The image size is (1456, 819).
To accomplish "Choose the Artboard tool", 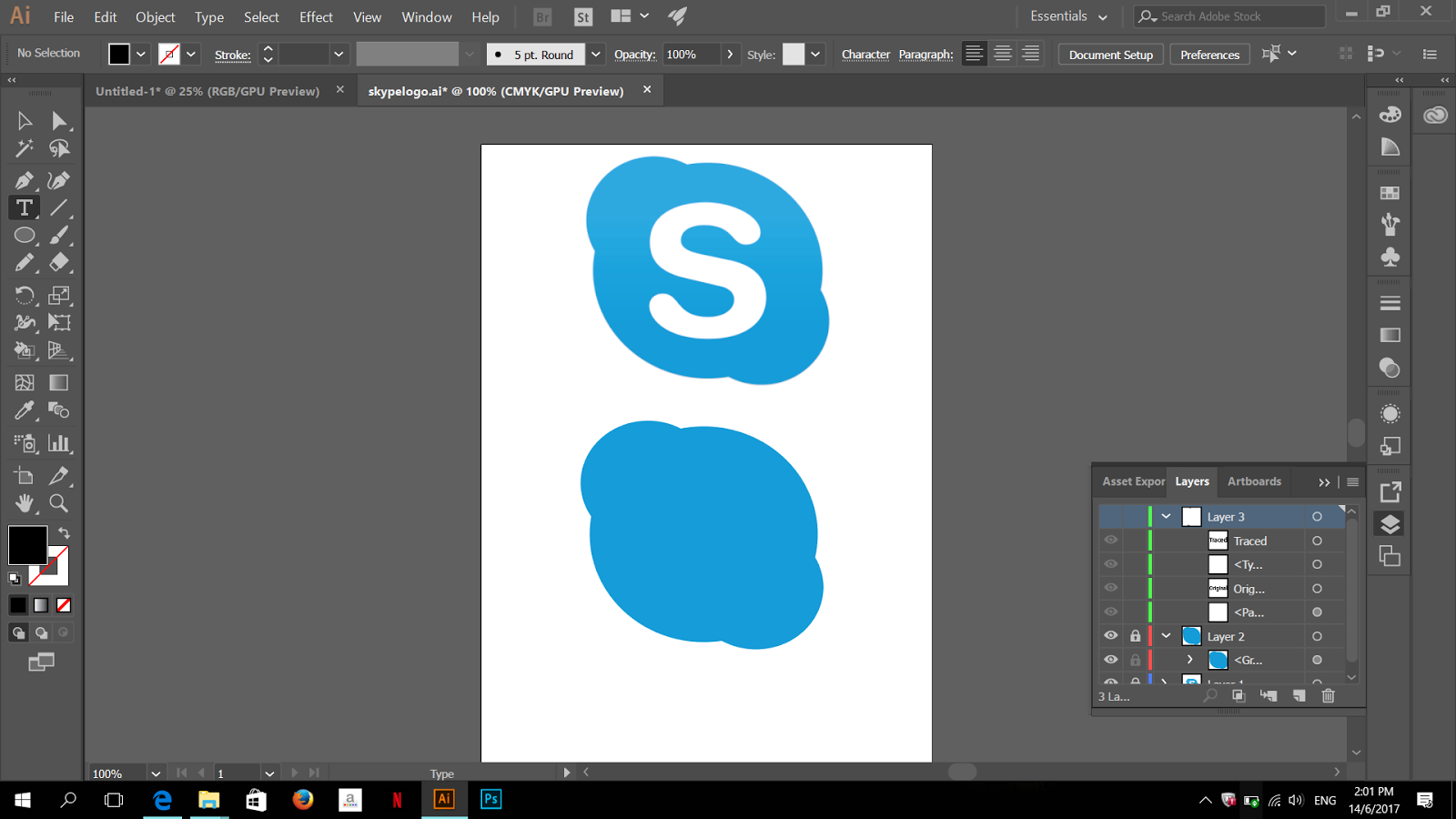I will pyautogui.click(x=25, y=476).
